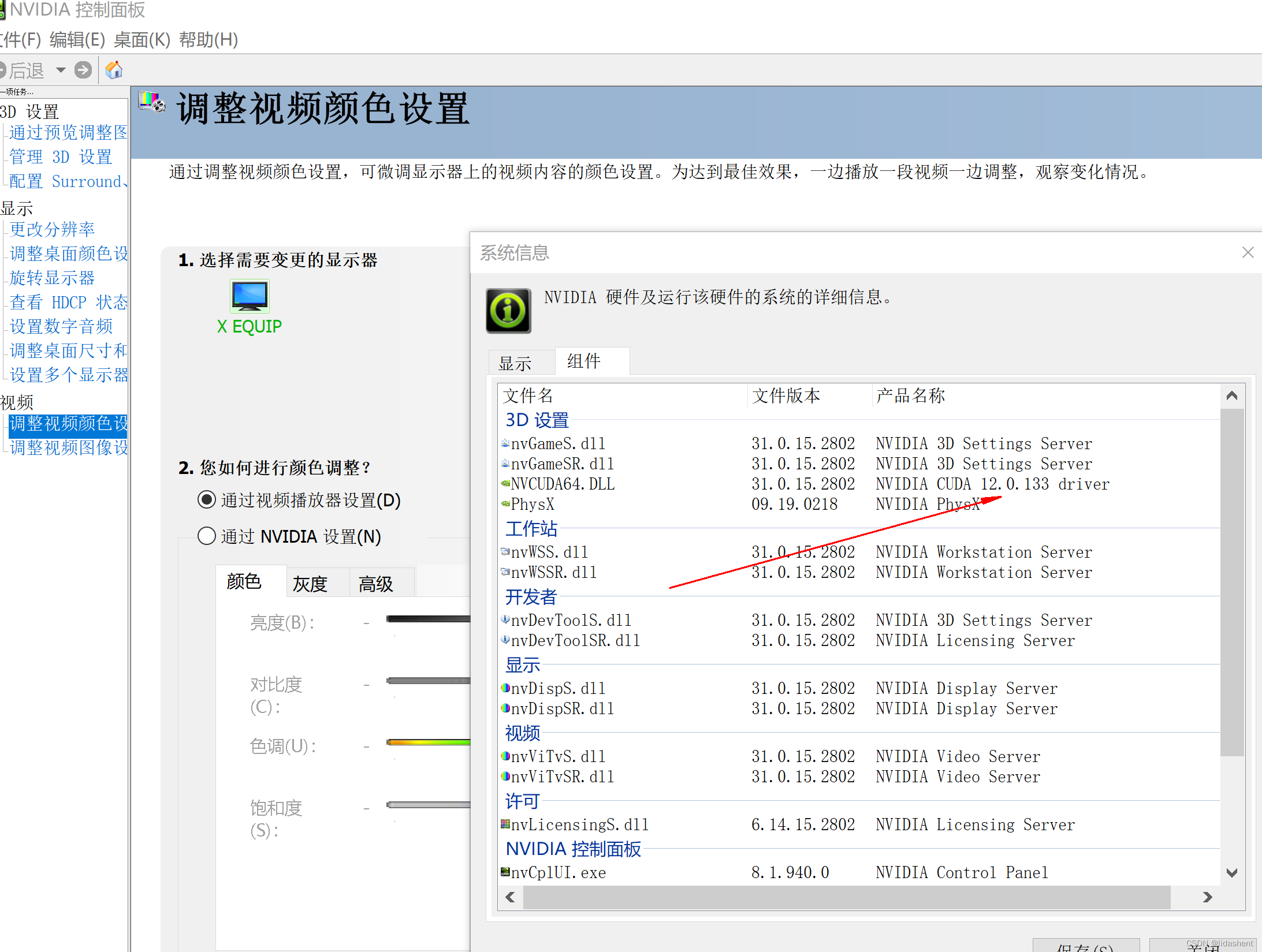The width and height of the screenshot is (1262, 952).
Task: Click the nvDispS.dll file icon
Action: point(505,688)
